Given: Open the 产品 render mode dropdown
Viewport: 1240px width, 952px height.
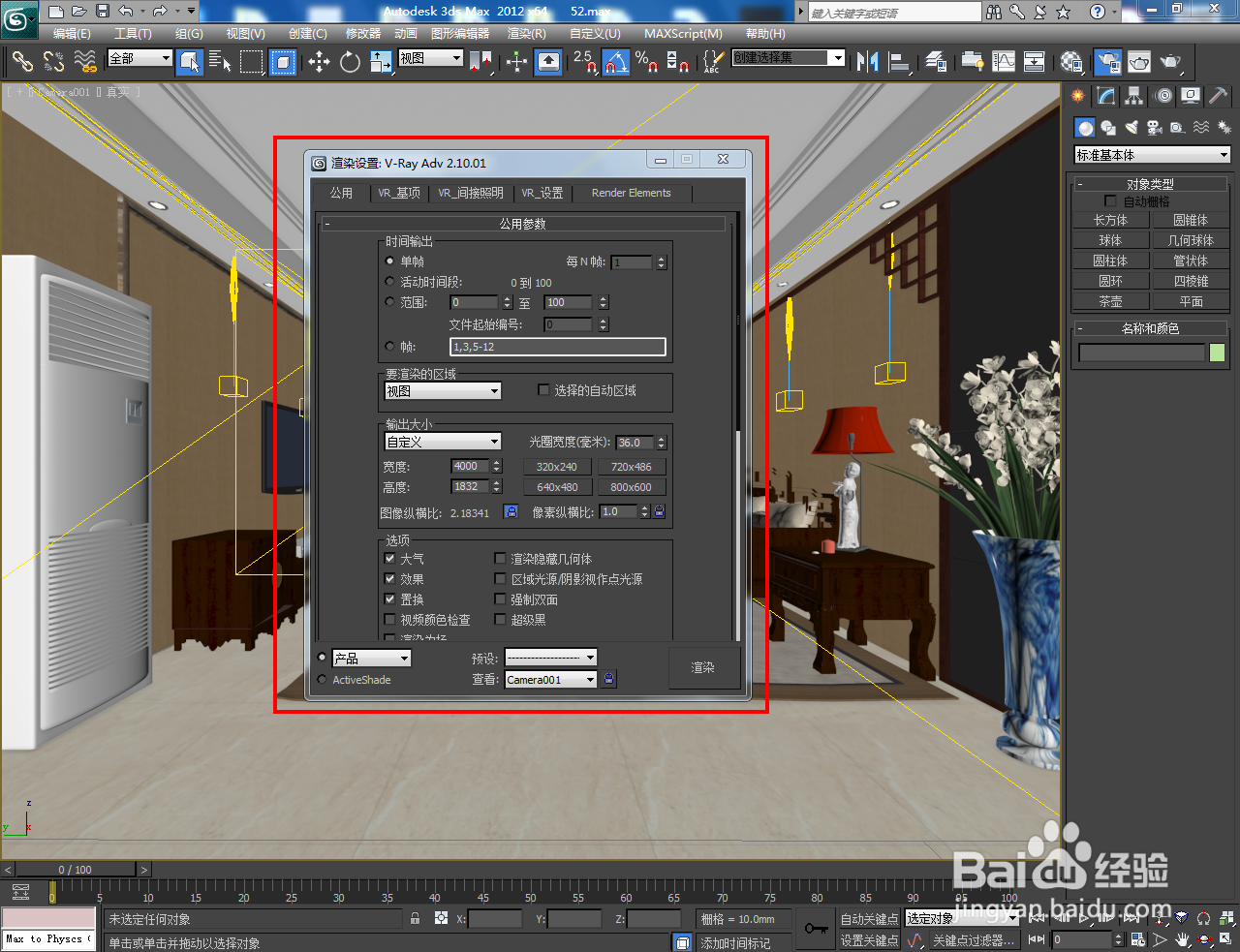Looking at the screenshot, I should (x=372, y=659).
